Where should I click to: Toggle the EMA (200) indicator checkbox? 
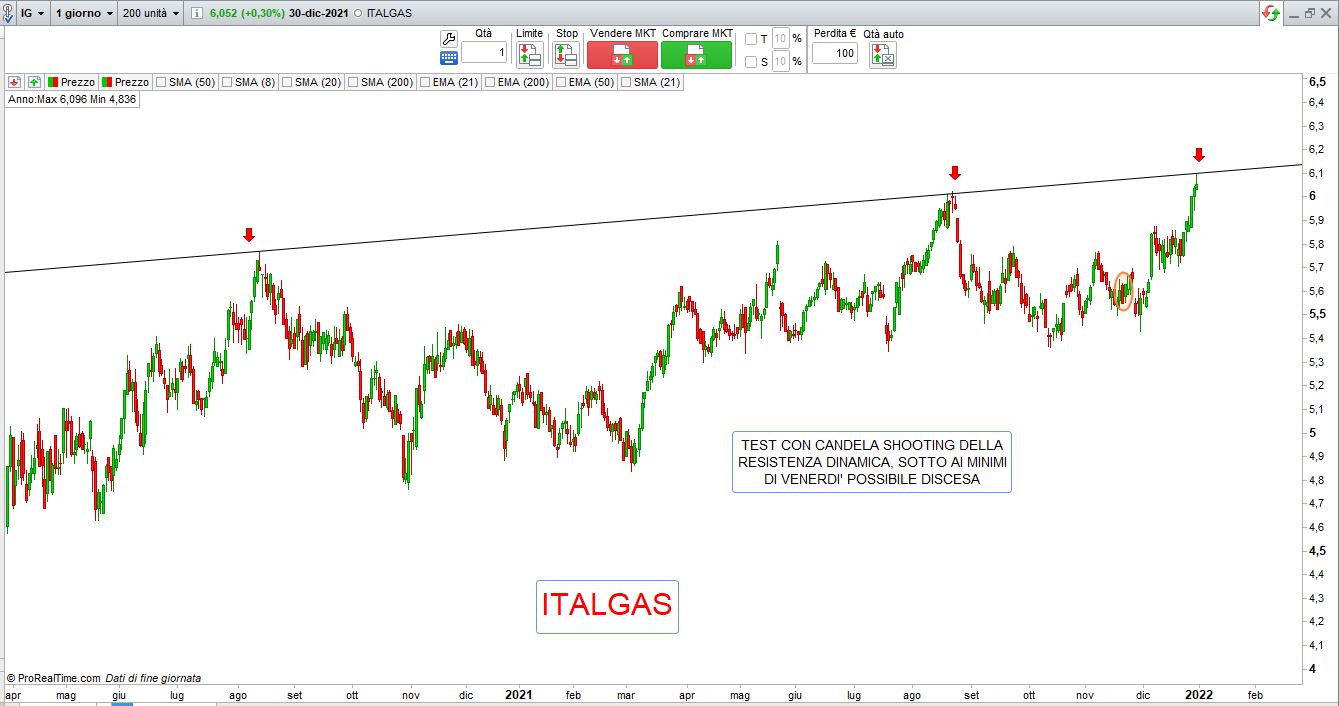(x=489, y=82)
